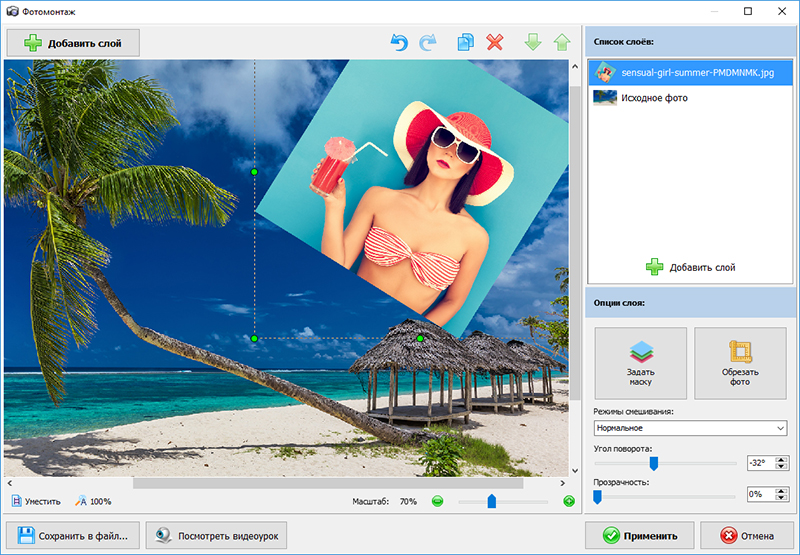Move layer up with green up arrow

[562, 43]
